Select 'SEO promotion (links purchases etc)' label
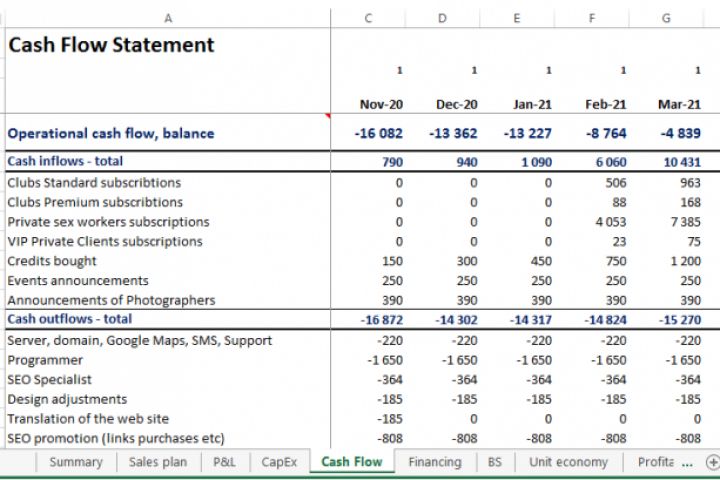The image size is (720, 480). [x=116, y=439]
